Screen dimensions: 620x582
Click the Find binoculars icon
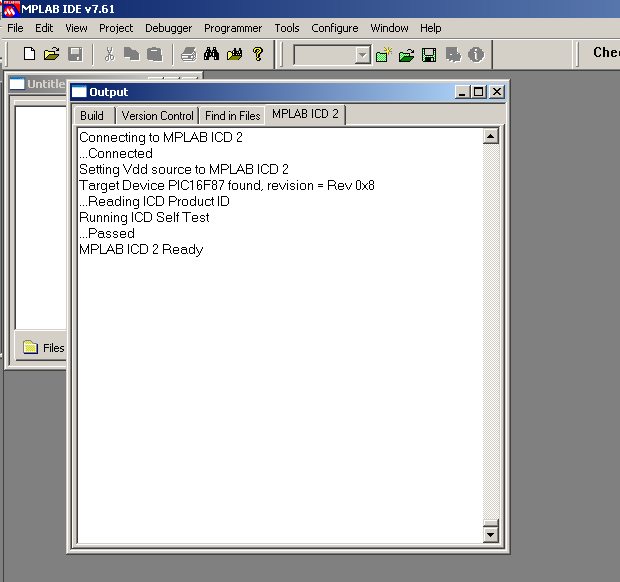[x=211, y=54]
